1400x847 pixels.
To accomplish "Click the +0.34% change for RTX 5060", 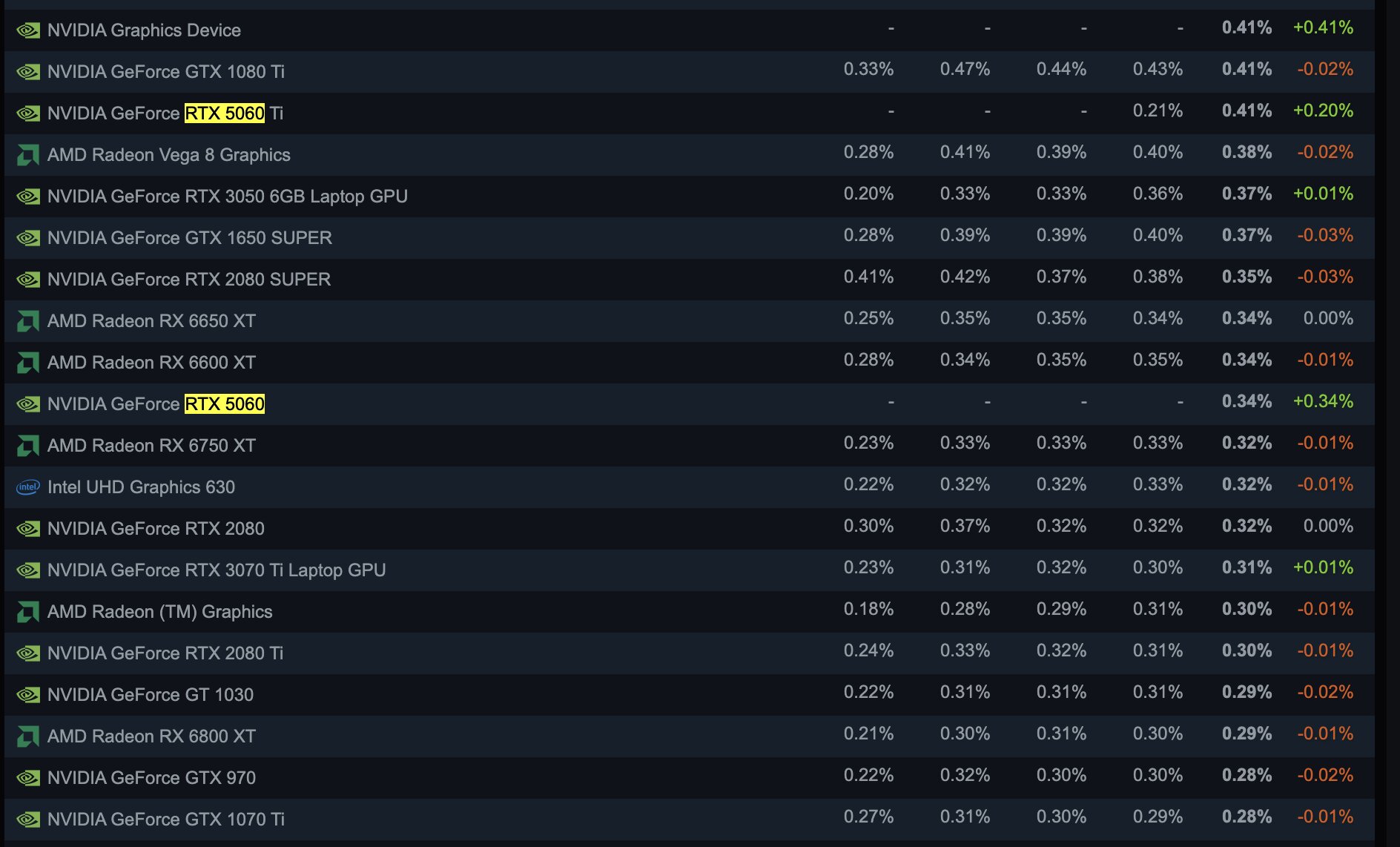I will 1323,401.
